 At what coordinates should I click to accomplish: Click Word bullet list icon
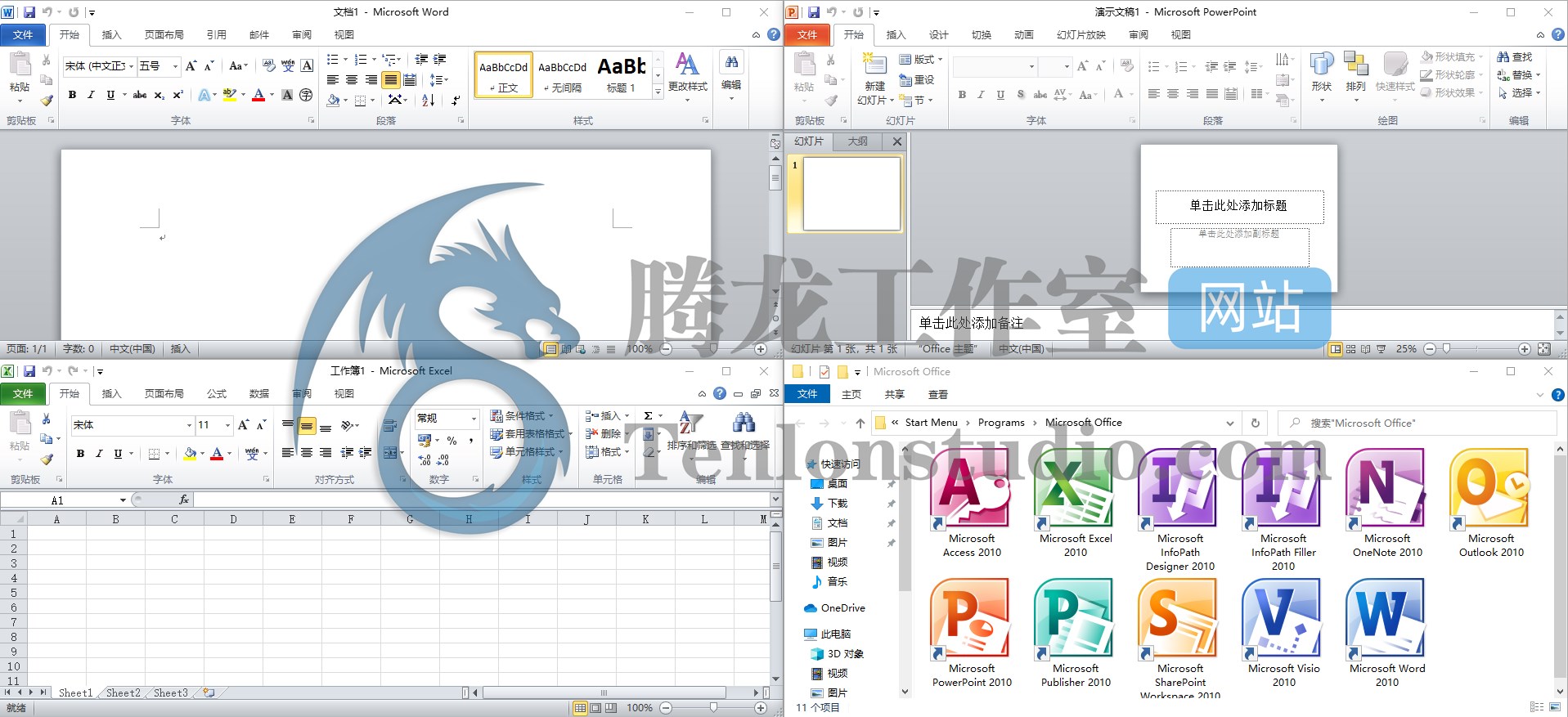click(x=333, y=60)
